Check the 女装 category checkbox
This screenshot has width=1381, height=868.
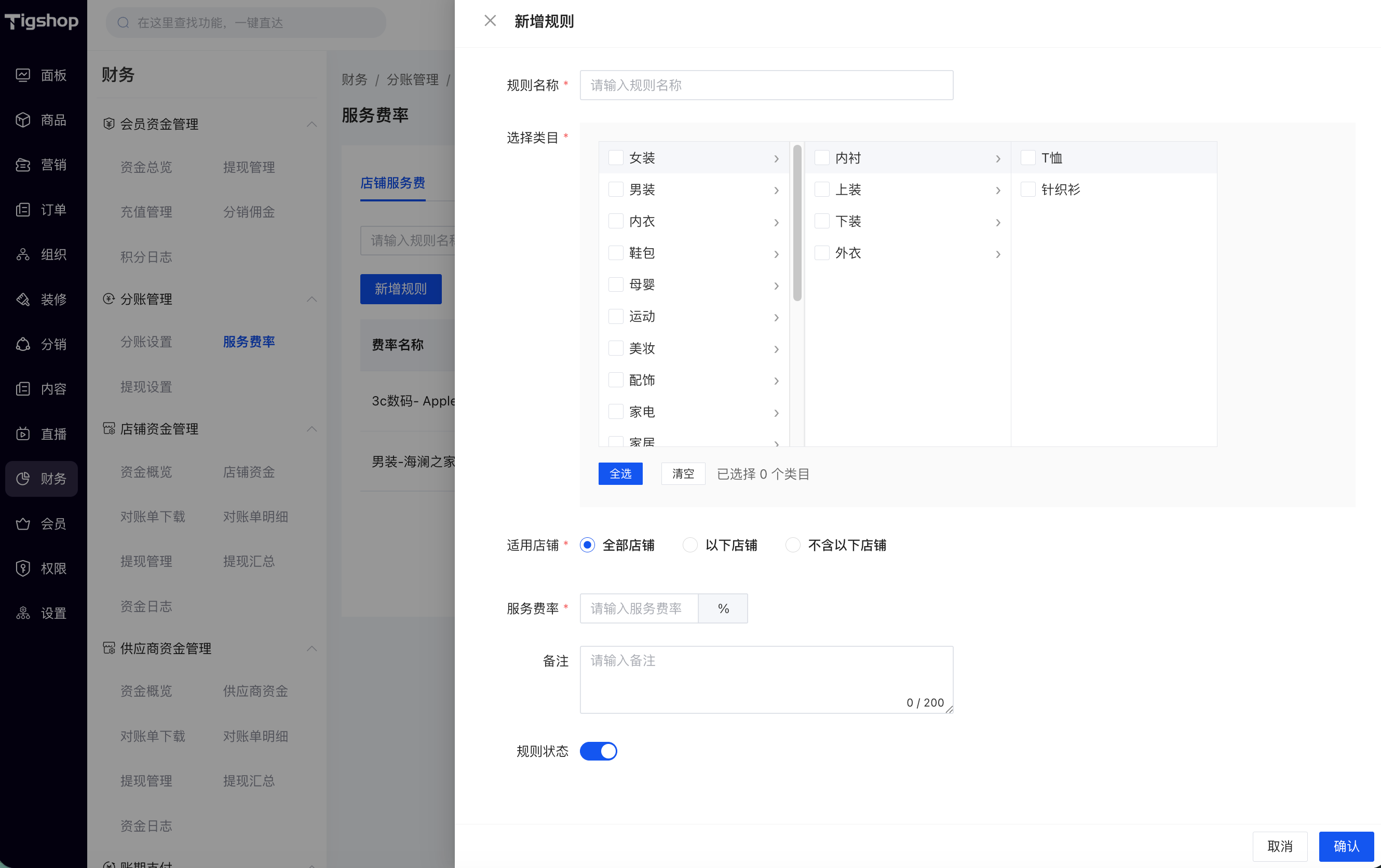(615, 158)
